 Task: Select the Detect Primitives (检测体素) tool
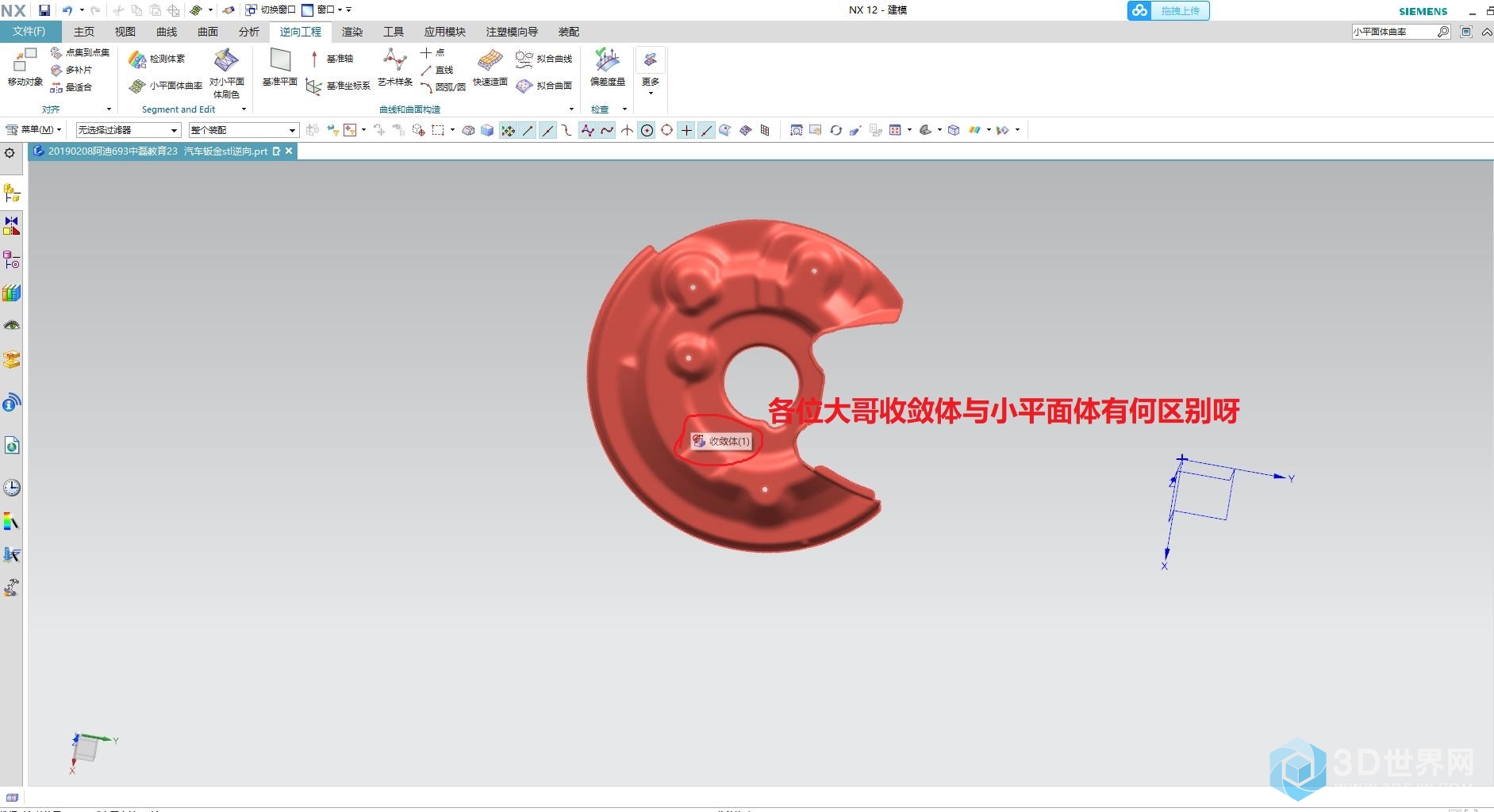coord(158,59)
